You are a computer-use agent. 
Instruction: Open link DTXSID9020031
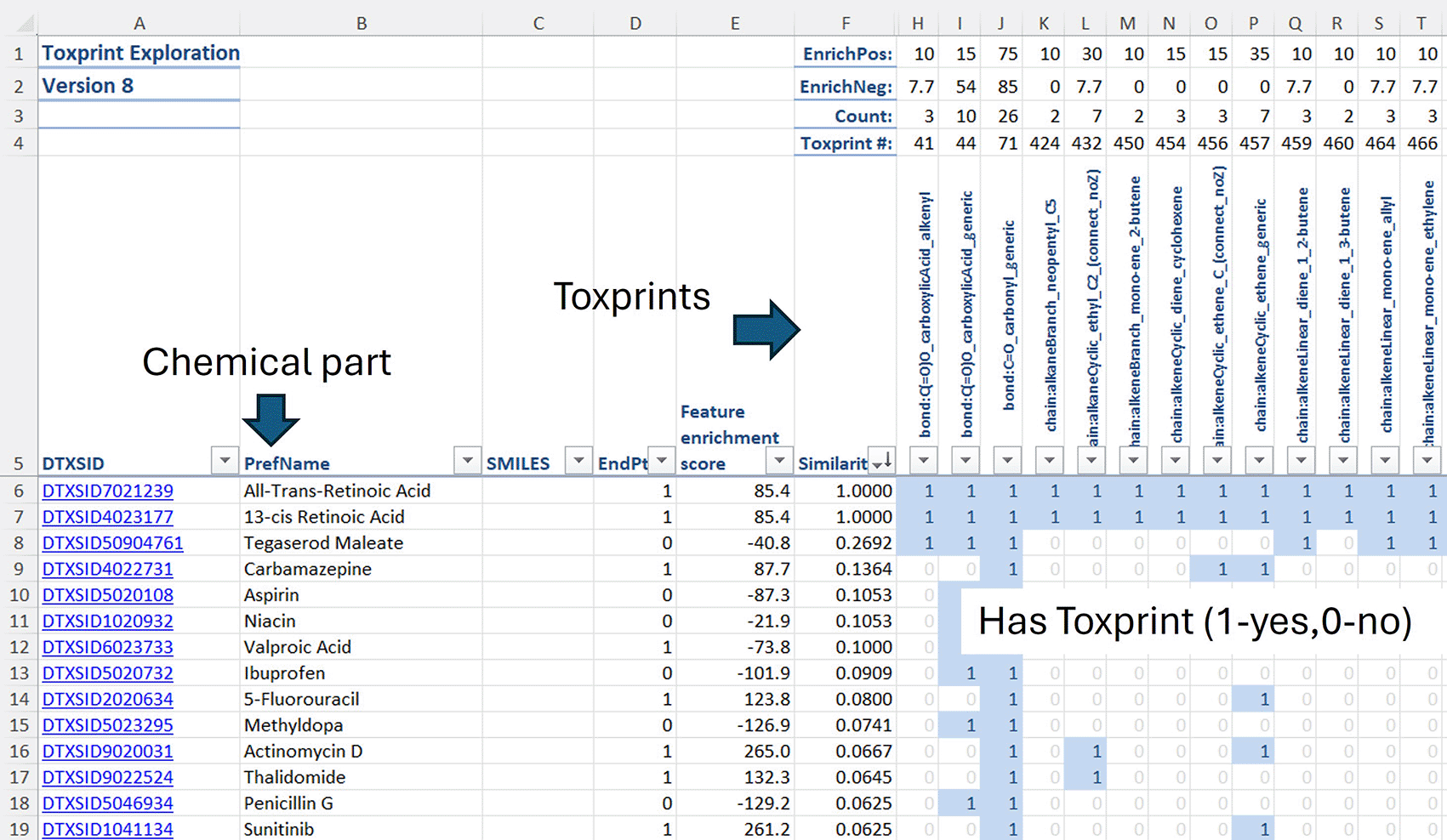(108, 752)
